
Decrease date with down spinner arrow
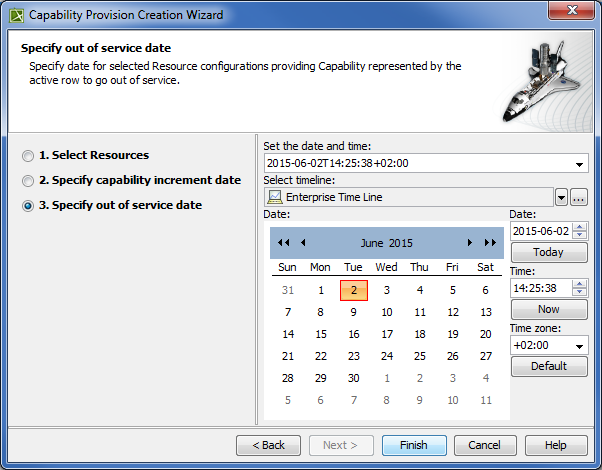pyautogui.click(x=579, y=235)
